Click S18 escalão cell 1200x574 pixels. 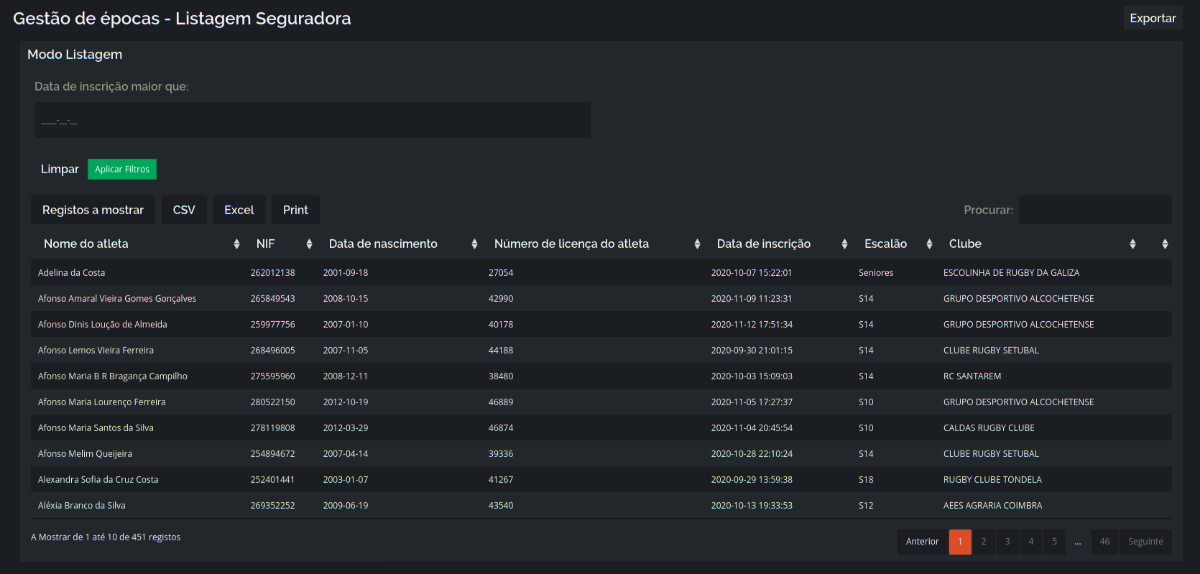[x=866, y=480]
